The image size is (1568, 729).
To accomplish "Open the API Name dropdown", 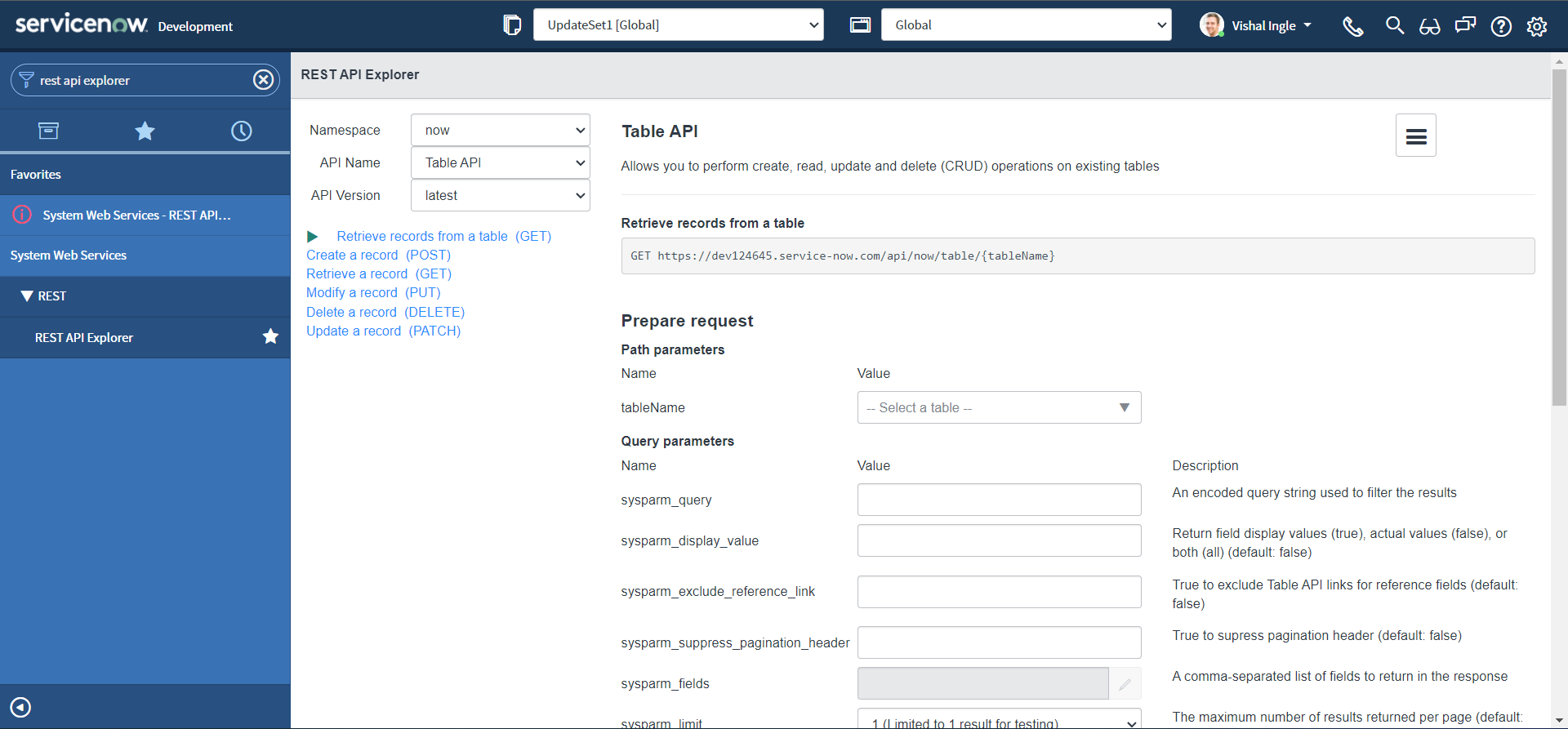I will (501, 162).
